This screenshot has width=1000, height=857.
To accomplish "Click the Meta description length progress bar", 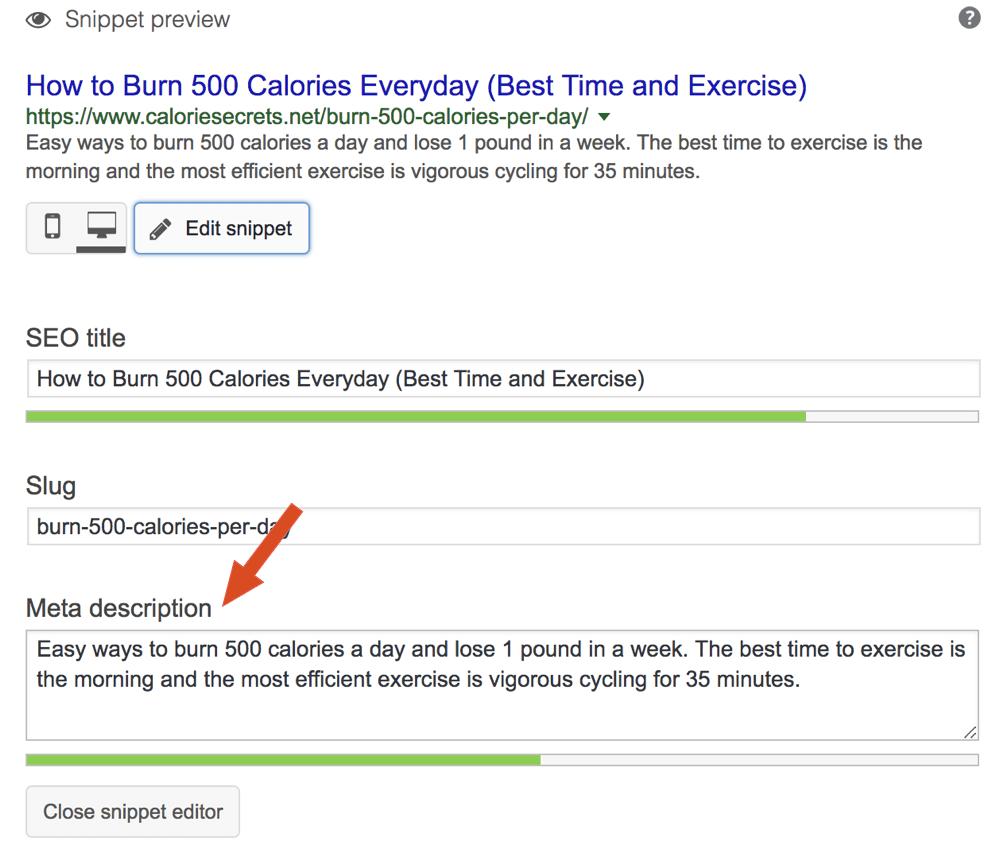I will coord(502,760).
